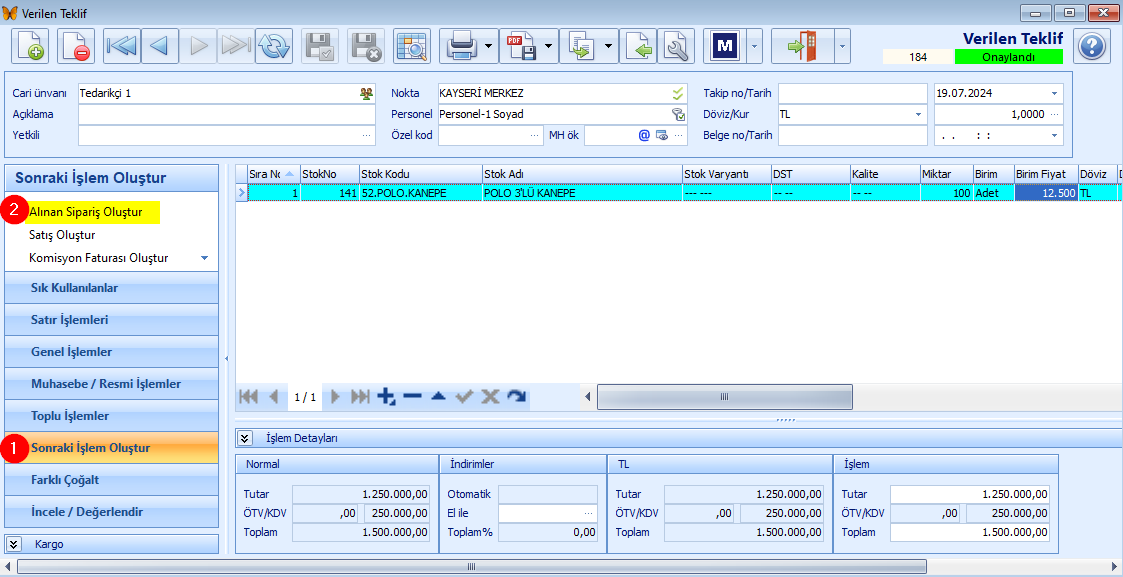Click the printer icon in toolbar
This screenshot has height=577, width=1123.
click(460, 46)
